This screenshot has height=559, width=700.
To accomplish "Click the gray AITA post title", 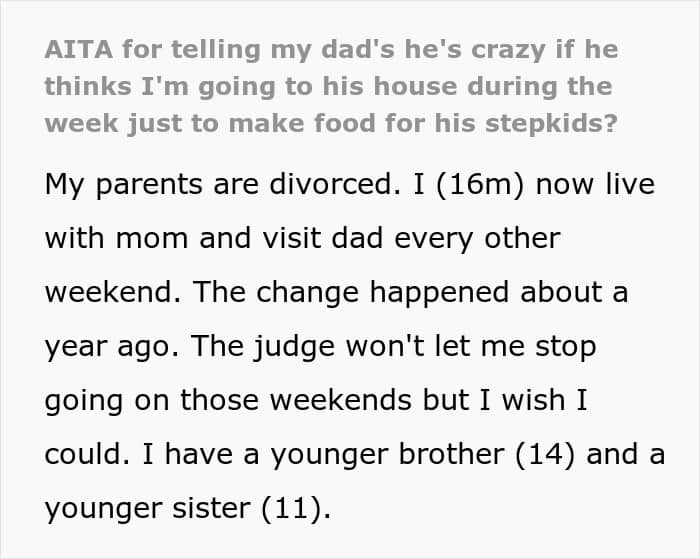I will click(331, 87).
